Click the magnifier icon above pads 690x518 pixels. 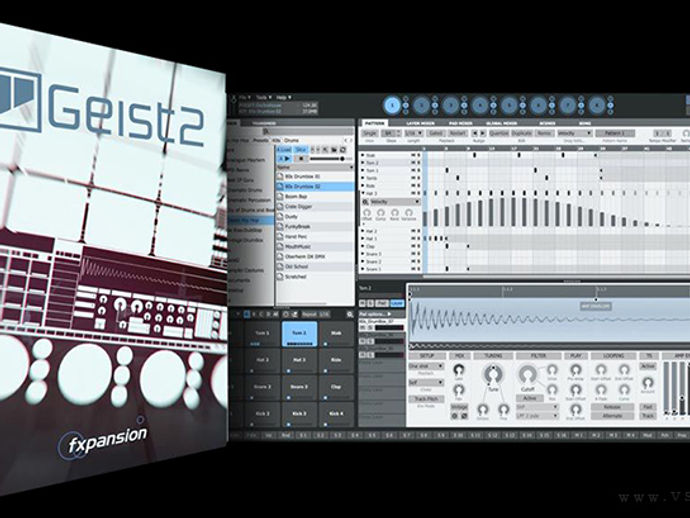click(x=349, y=314)
